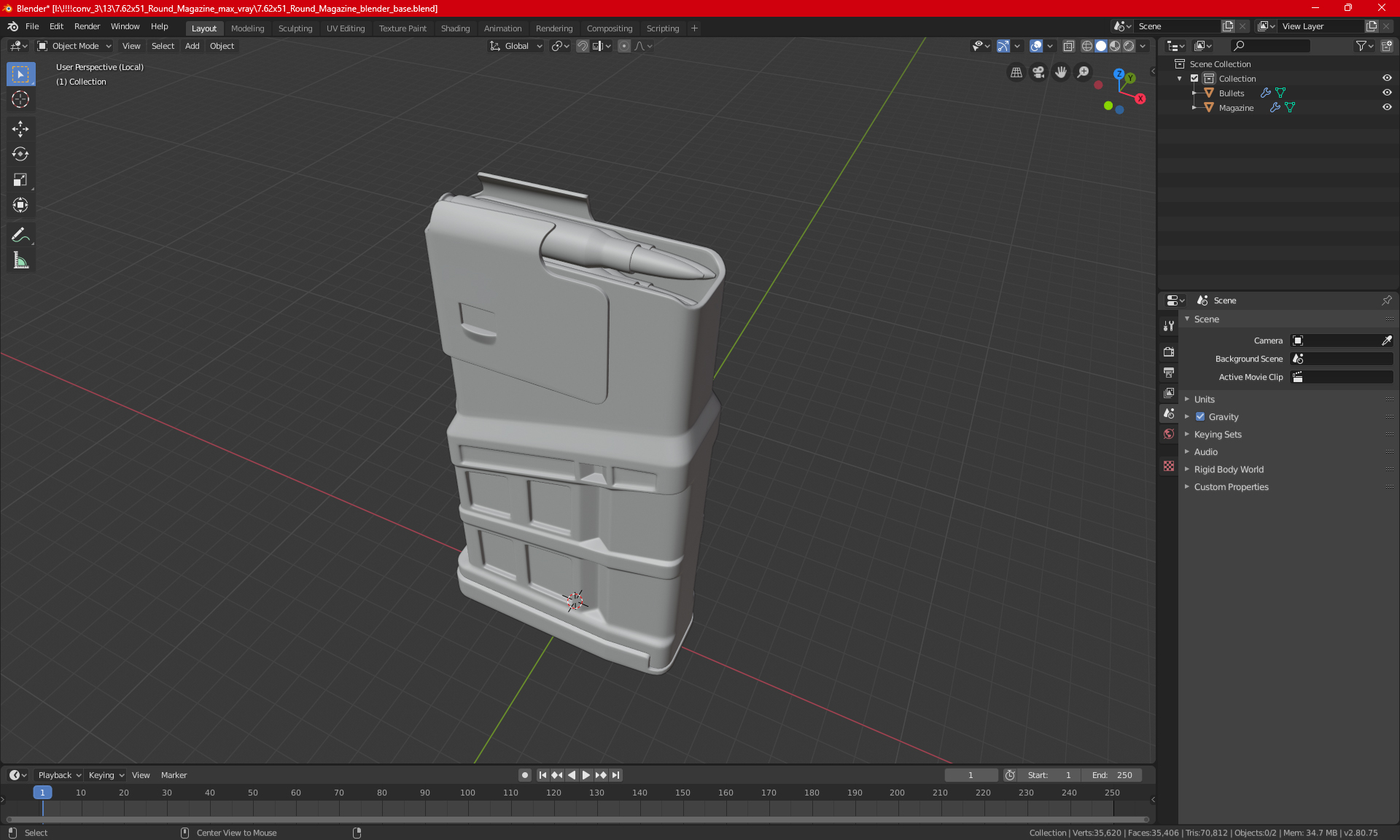Activate the 3D Cursor tool
The image size is (1400, 840).
20,100
